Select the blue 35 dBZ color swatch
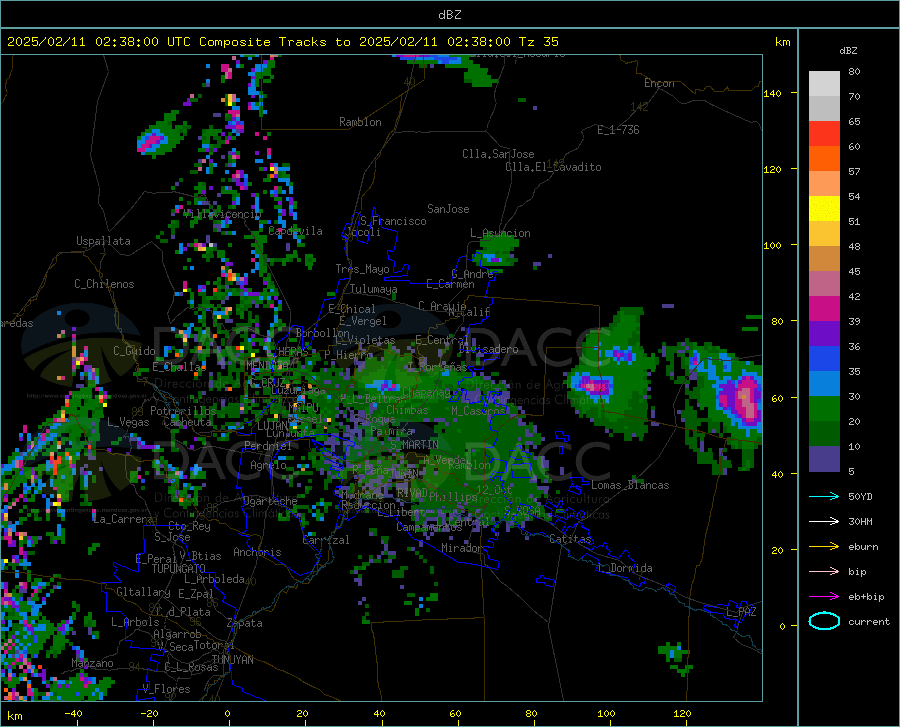The width and height of the screenshot is (900, 727). tap(824, 359)
